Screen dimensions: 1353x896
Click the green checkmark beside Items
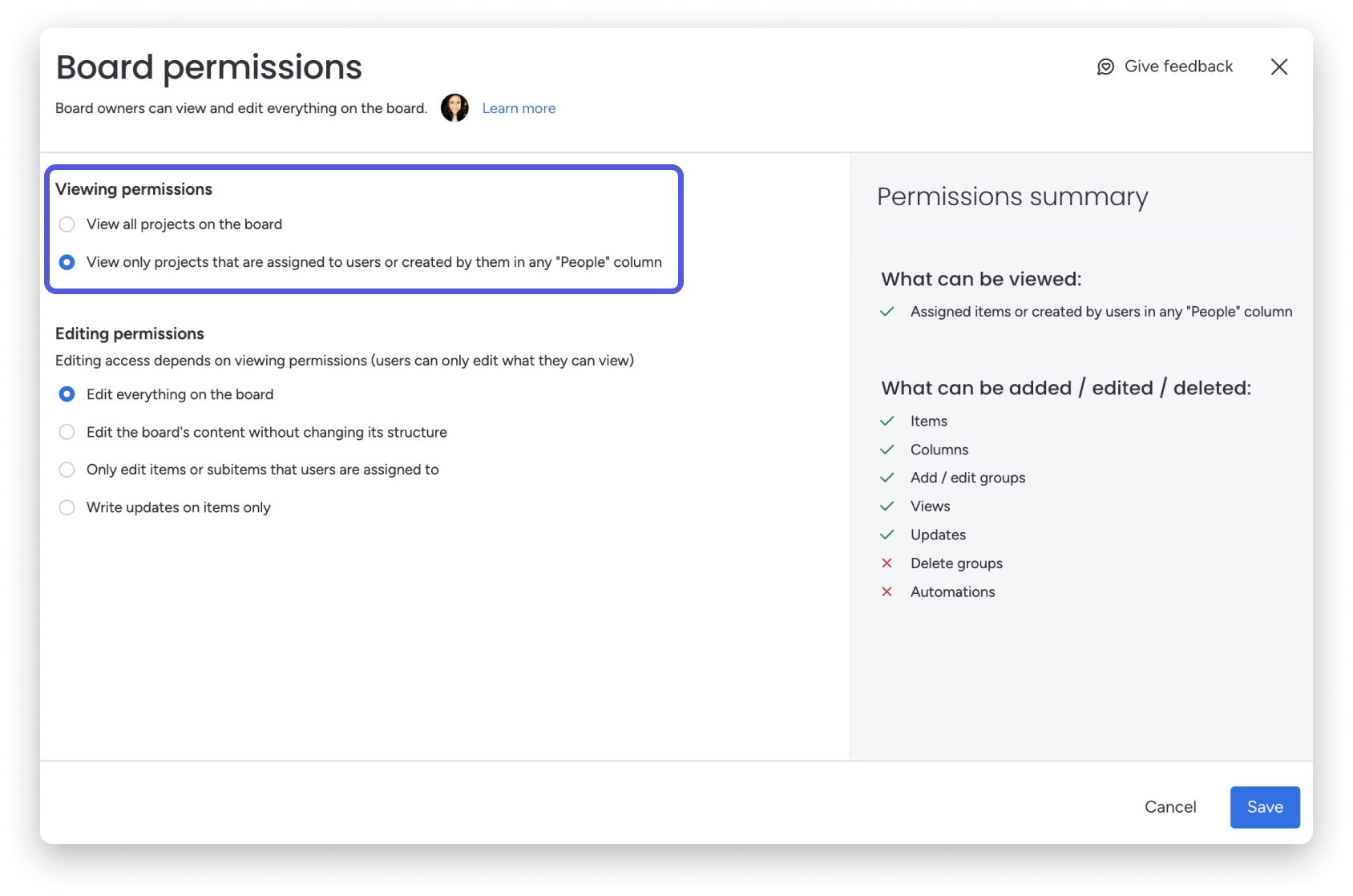pyautogui.click(x=888, y=421)
